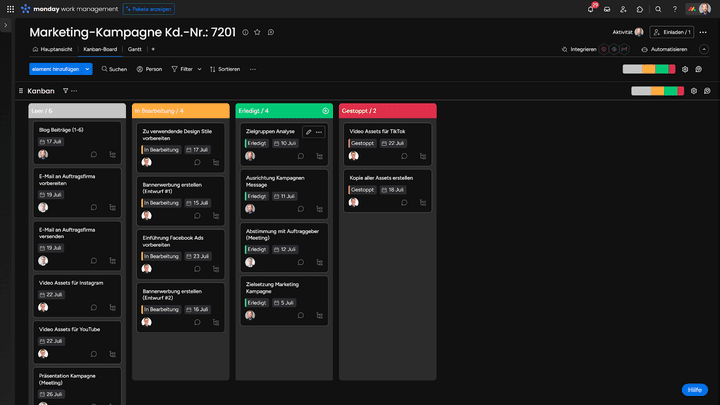This screenshot has width=720, height=405.
Task: Click Suchen search tool
Action: pos(114,69)
